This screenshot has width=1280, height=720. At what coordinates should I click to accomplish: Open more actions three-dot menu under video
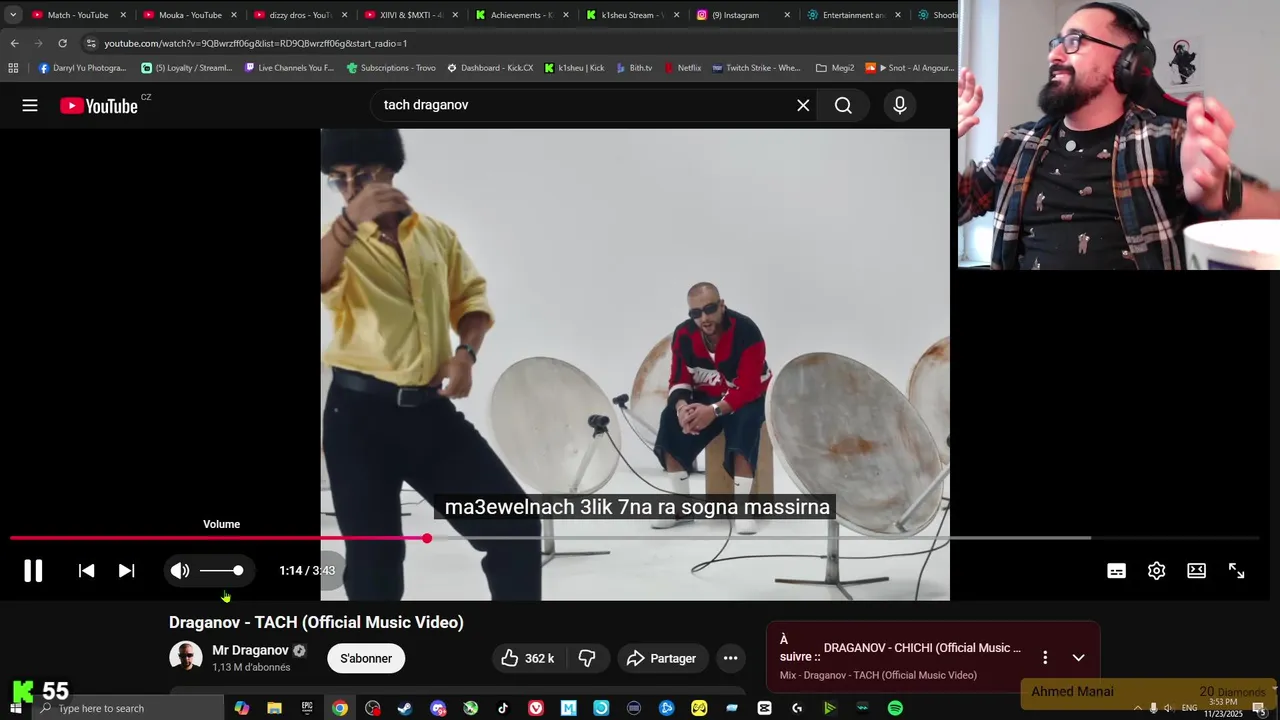[x=731, y=658]
